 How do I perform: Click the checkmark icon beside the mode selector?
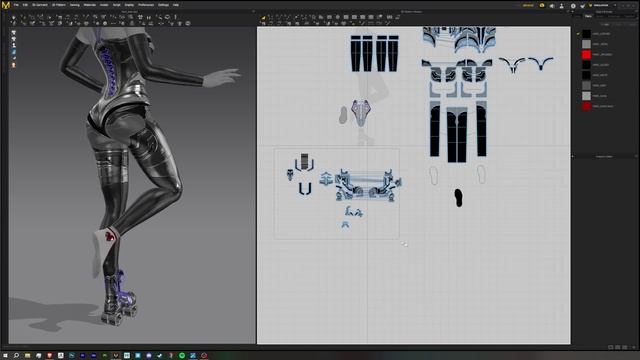pyautogui.click(x=582, y=6)
